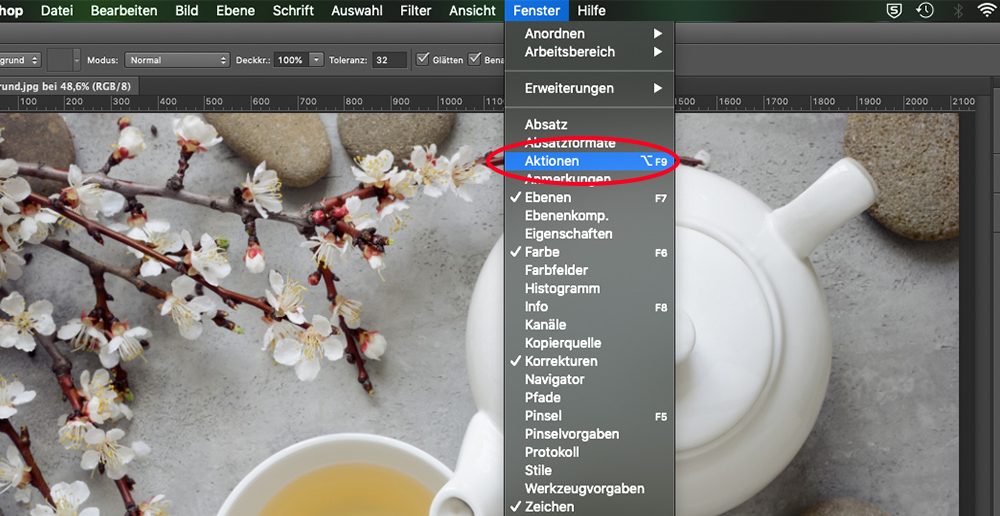
Task: Click the shield icon in menu bar
Action: click(895, 10)
